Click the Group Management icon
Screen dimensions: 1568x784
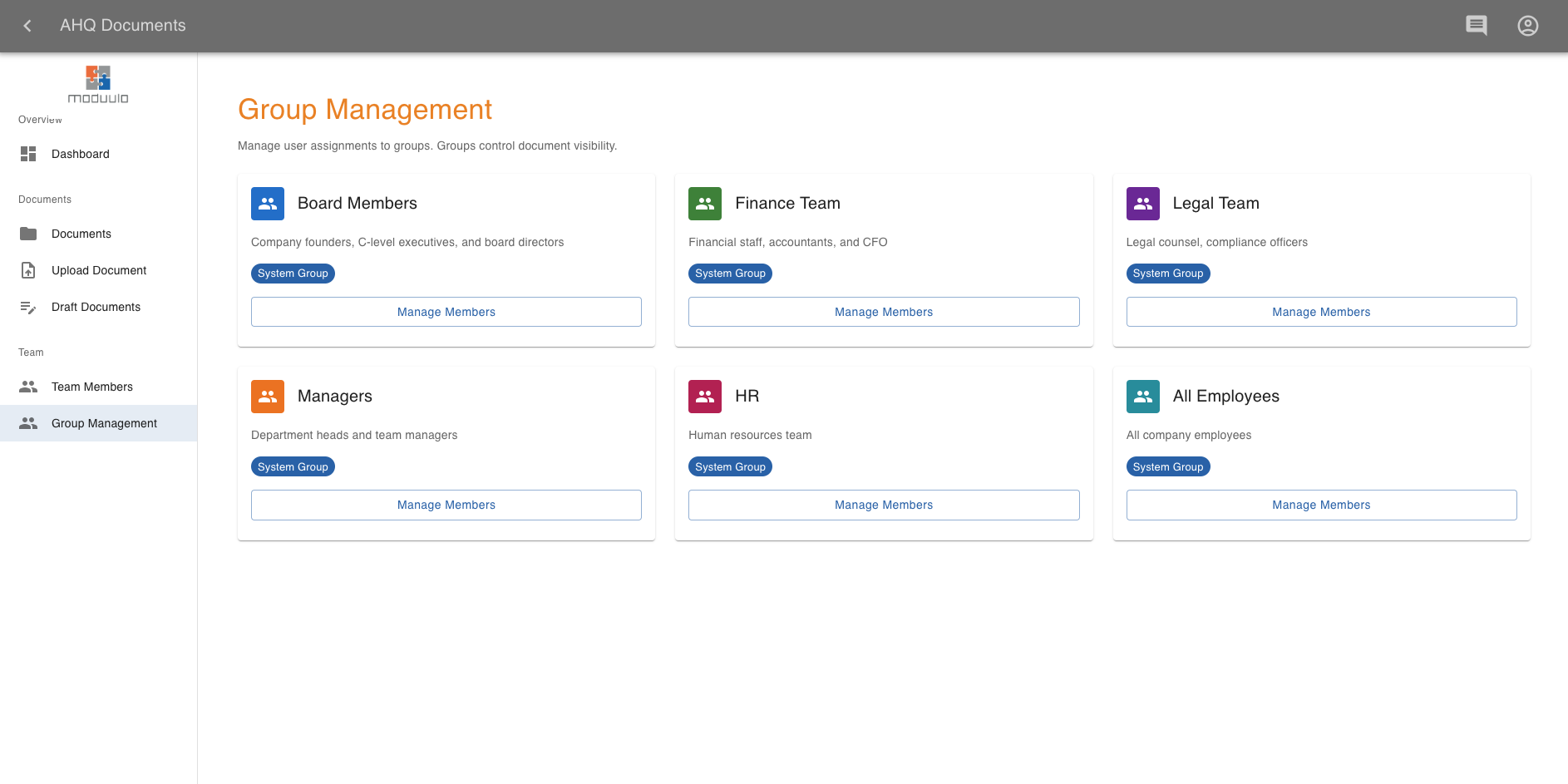[x=27, y=423]
